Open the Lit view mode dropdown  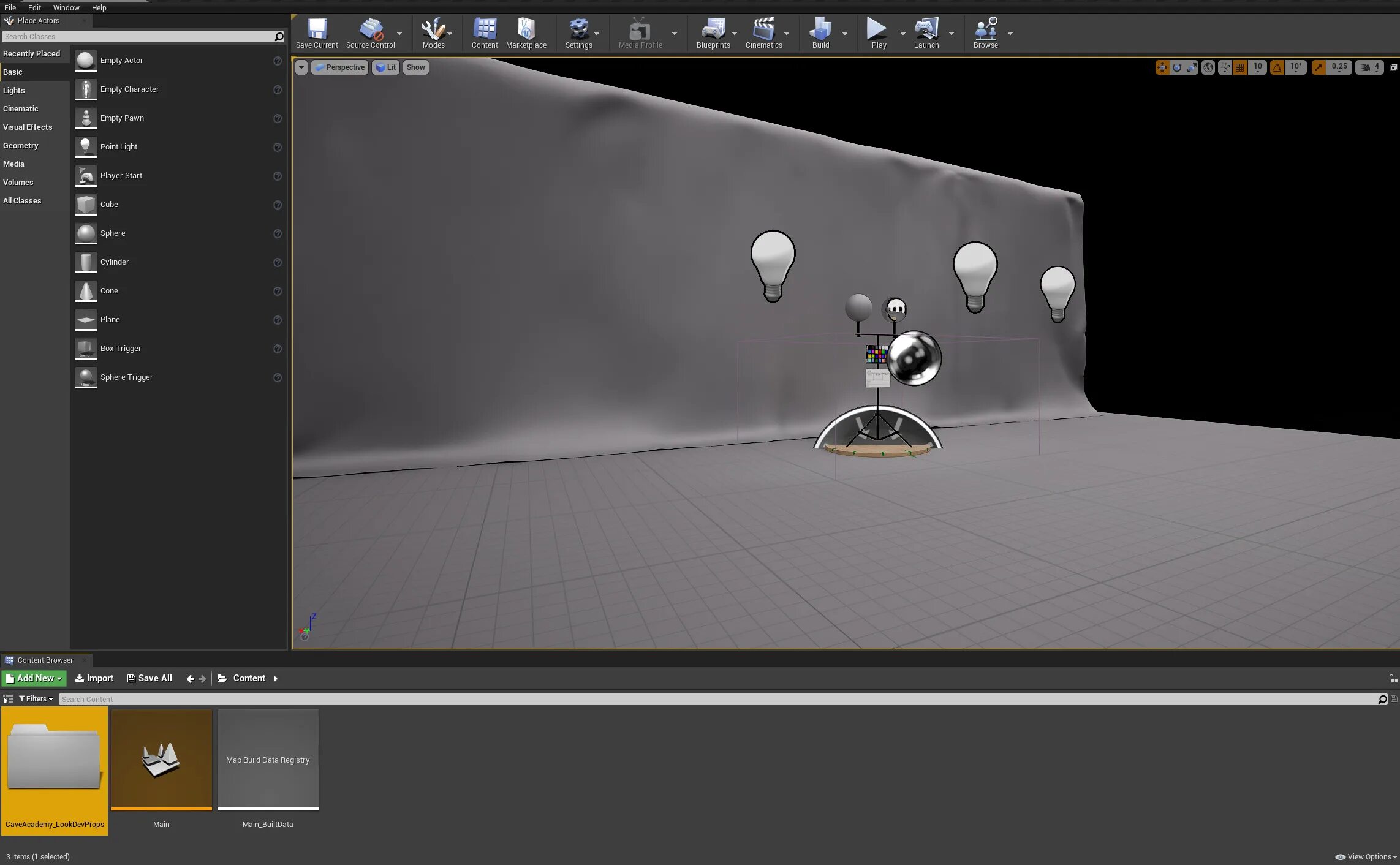[x=385, y=67]
